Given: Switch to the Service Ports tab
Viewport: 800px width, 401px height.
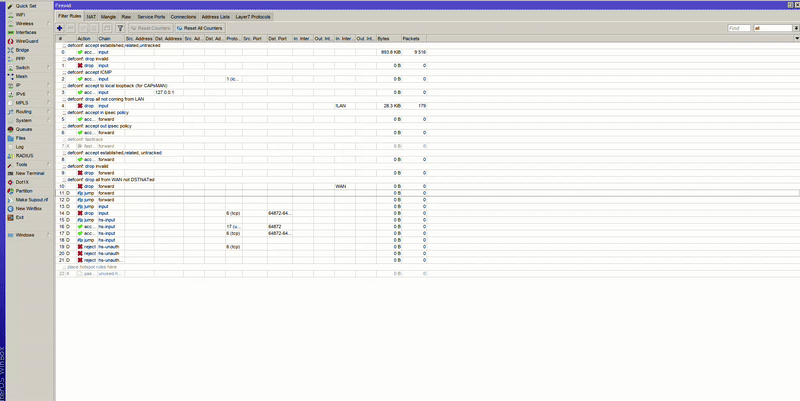Looking at the screenshot, I should point(151,17).
